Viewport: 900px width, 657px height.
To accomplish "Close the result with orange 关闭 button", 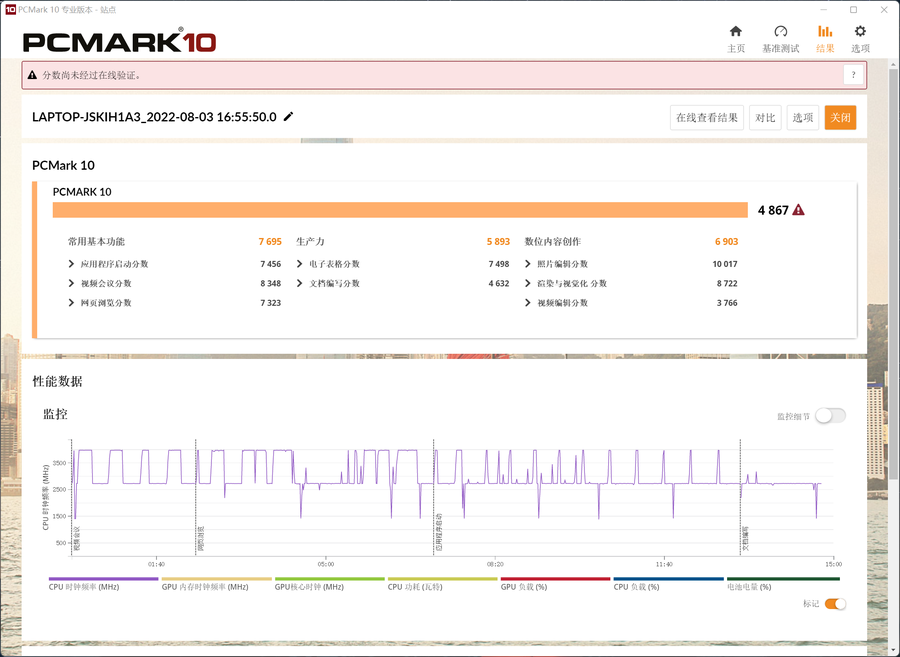I will point(840,118).
